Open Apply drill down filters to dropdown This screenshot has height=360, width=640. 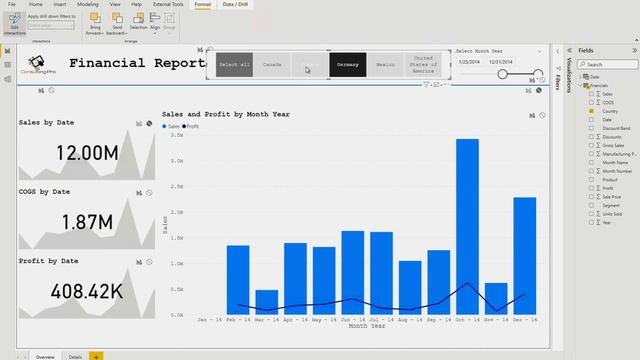51,25
